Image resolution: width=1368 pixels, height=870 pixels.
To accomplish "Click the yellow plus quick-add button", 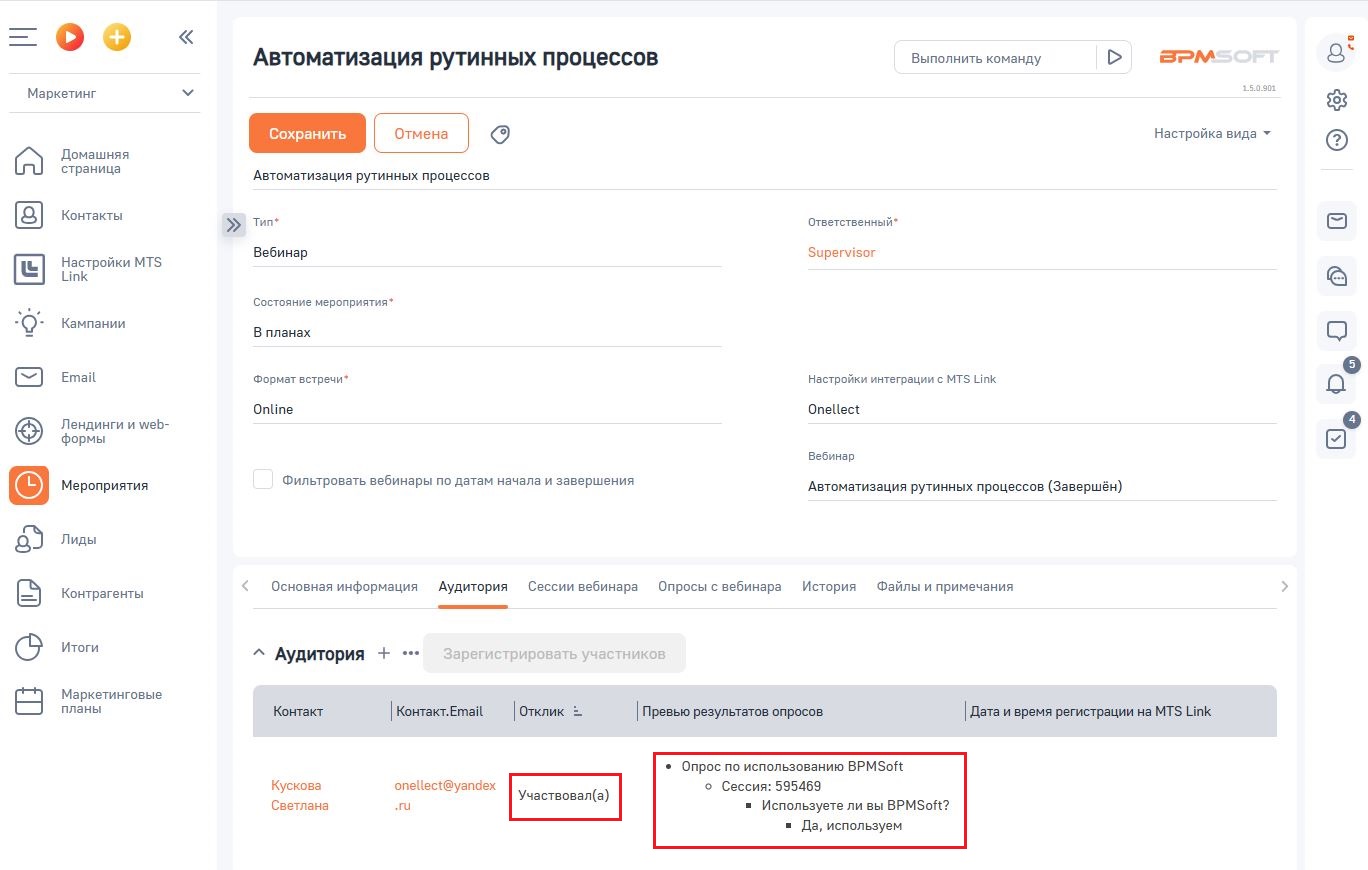I will [x=117, y=37].
